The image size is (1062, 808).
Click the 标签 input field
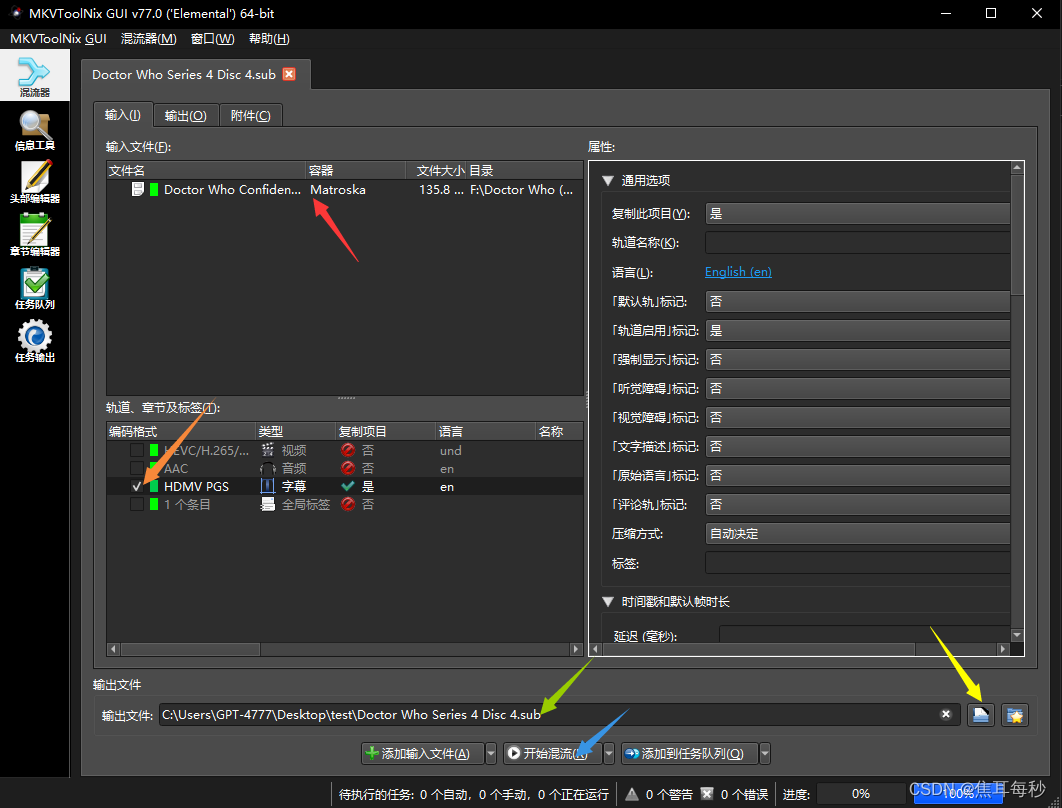tap(857, 563)
